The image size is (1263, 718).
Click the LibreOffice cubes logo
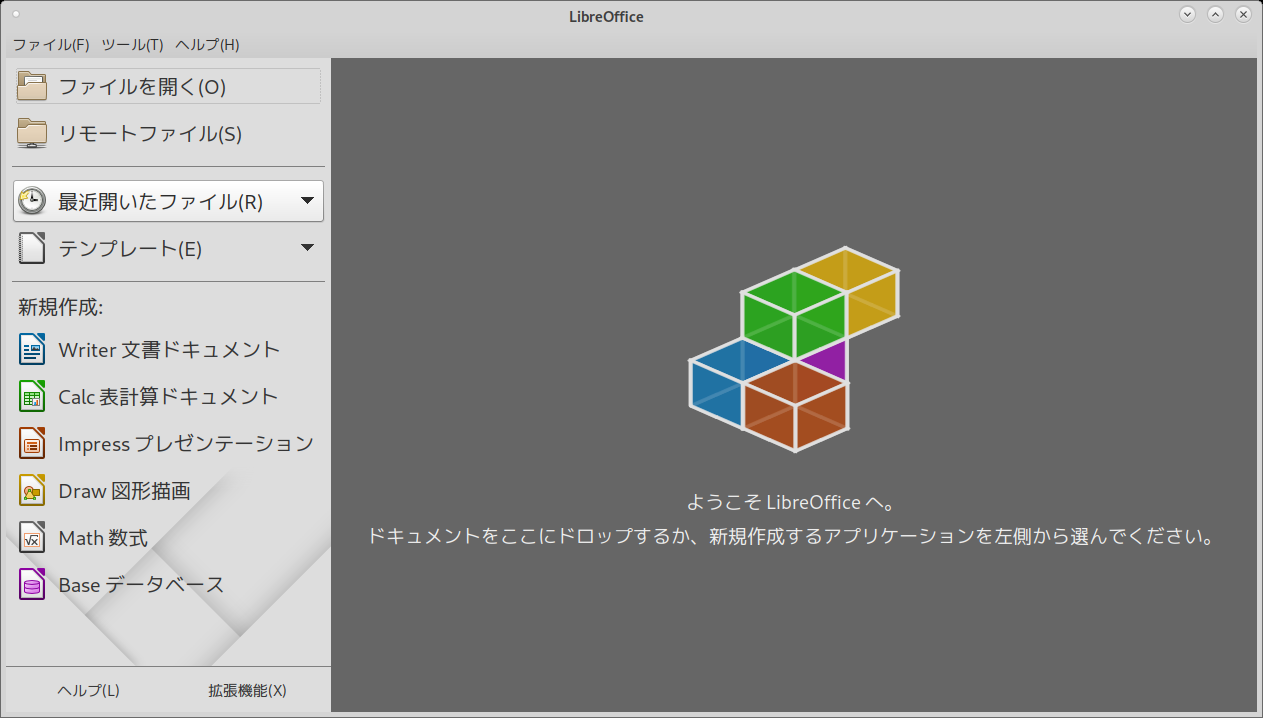point(794,348)
